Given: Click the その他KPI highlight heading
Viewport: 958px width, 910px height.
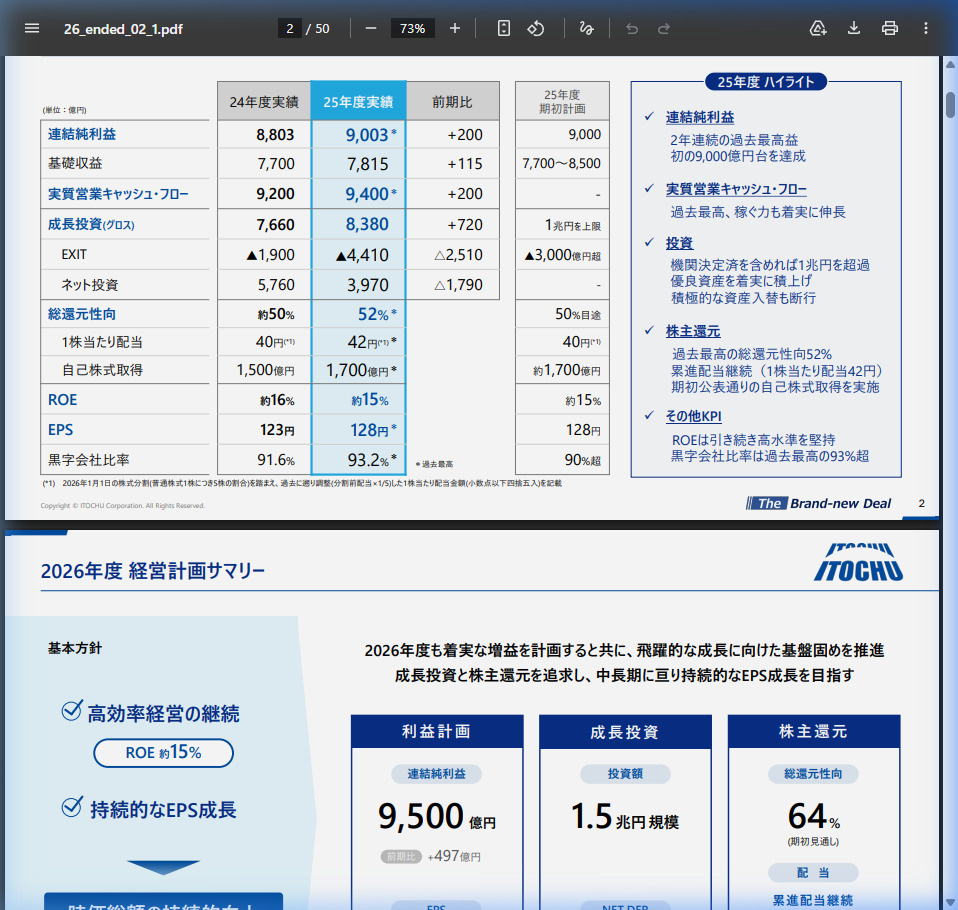Looking at the screenshot, I should (693, 416).
